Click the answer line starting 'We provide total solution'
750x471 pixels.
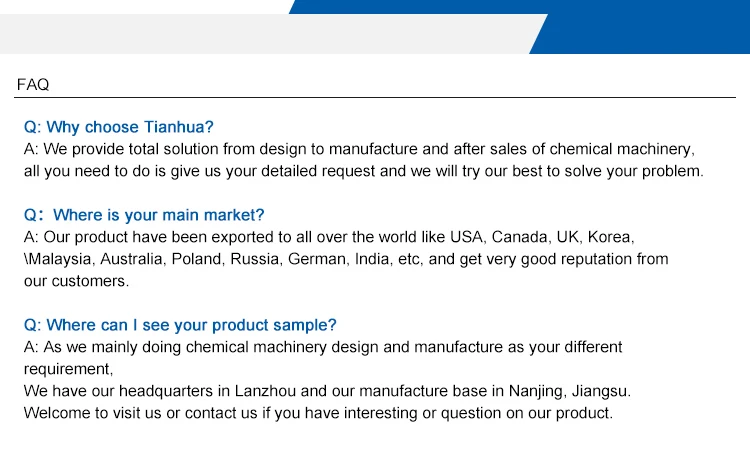tap(359, 149)
